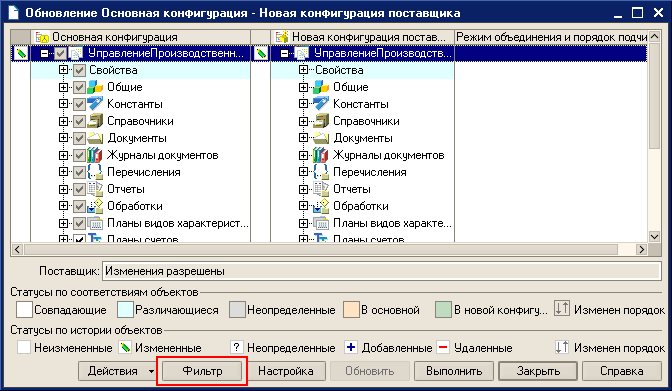Click Планы видов характеристик icon in main configuration
672x391 pixels.
pos(95,223)
